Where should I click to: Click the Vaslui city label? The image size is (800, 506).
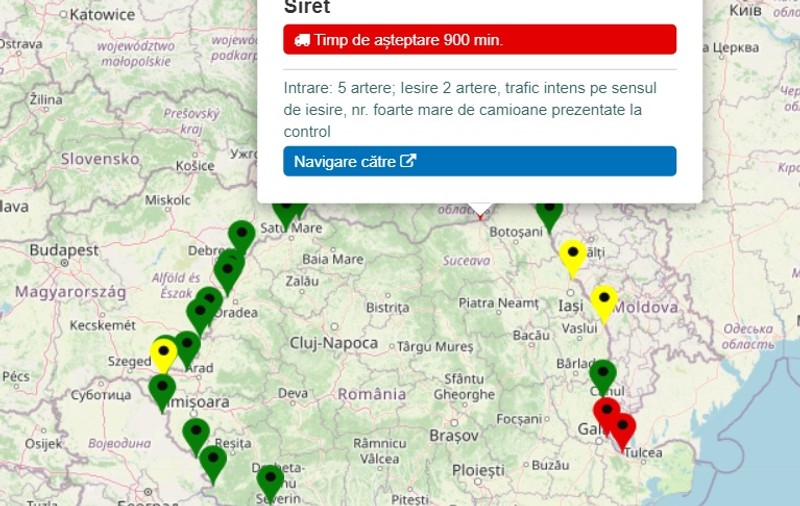coord(579,328)
